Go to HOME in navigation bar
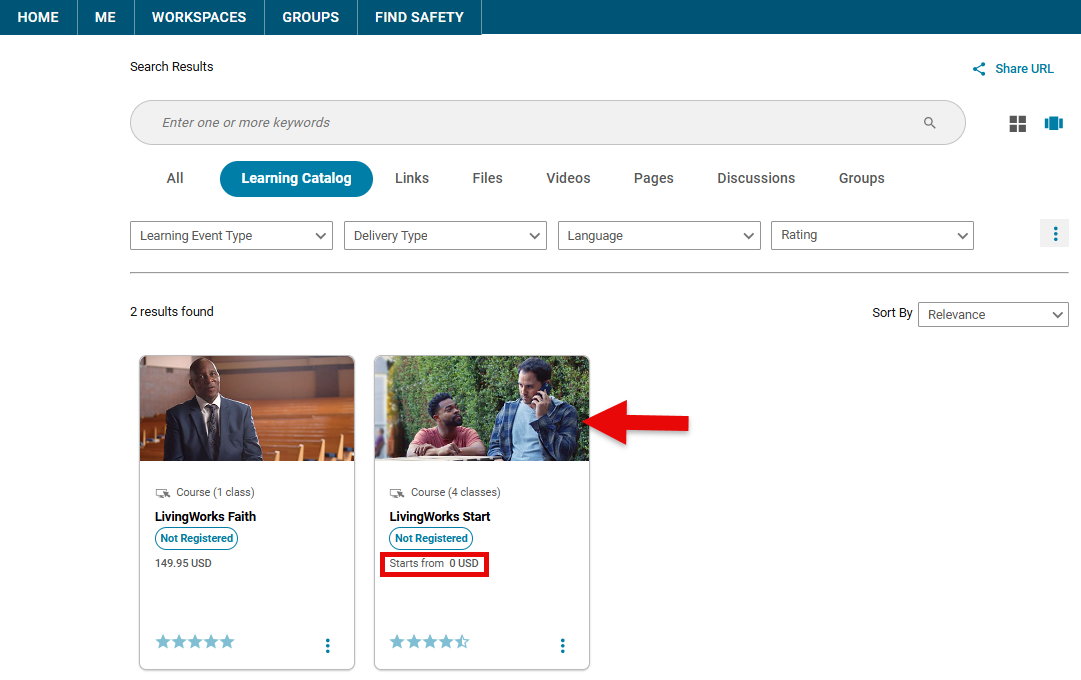The width and height of the screenshot is (1081, 680). click(38, 17)
